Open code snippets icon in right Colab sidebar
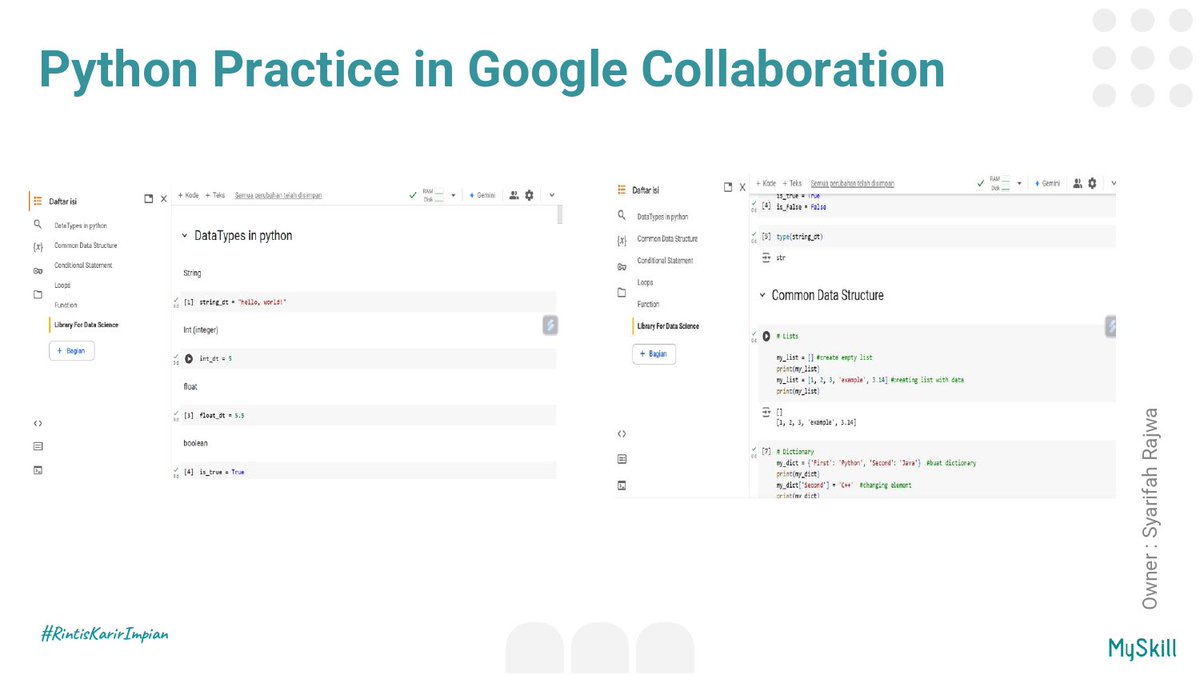Screen dimensions: 1200x675 point(622,434)
